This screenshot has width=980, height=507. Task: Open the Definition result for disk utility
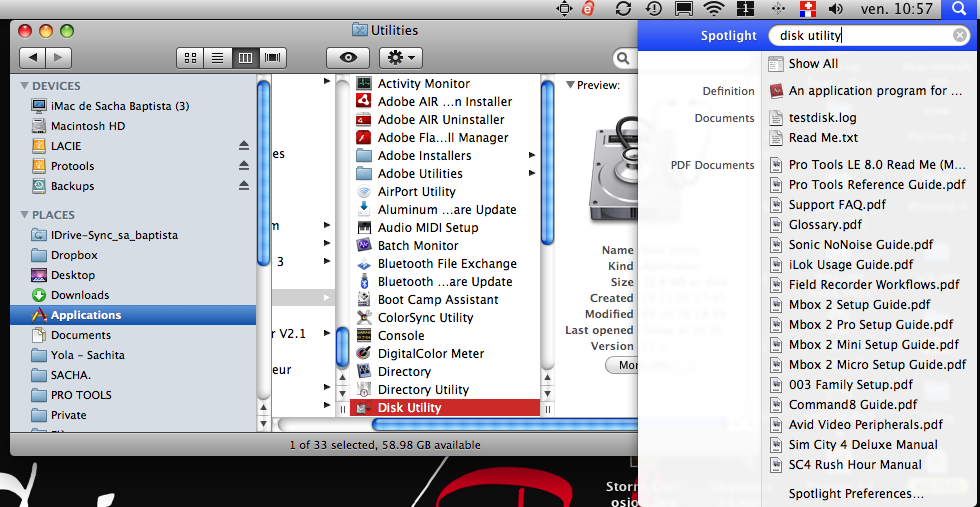(x=865, y=91)
